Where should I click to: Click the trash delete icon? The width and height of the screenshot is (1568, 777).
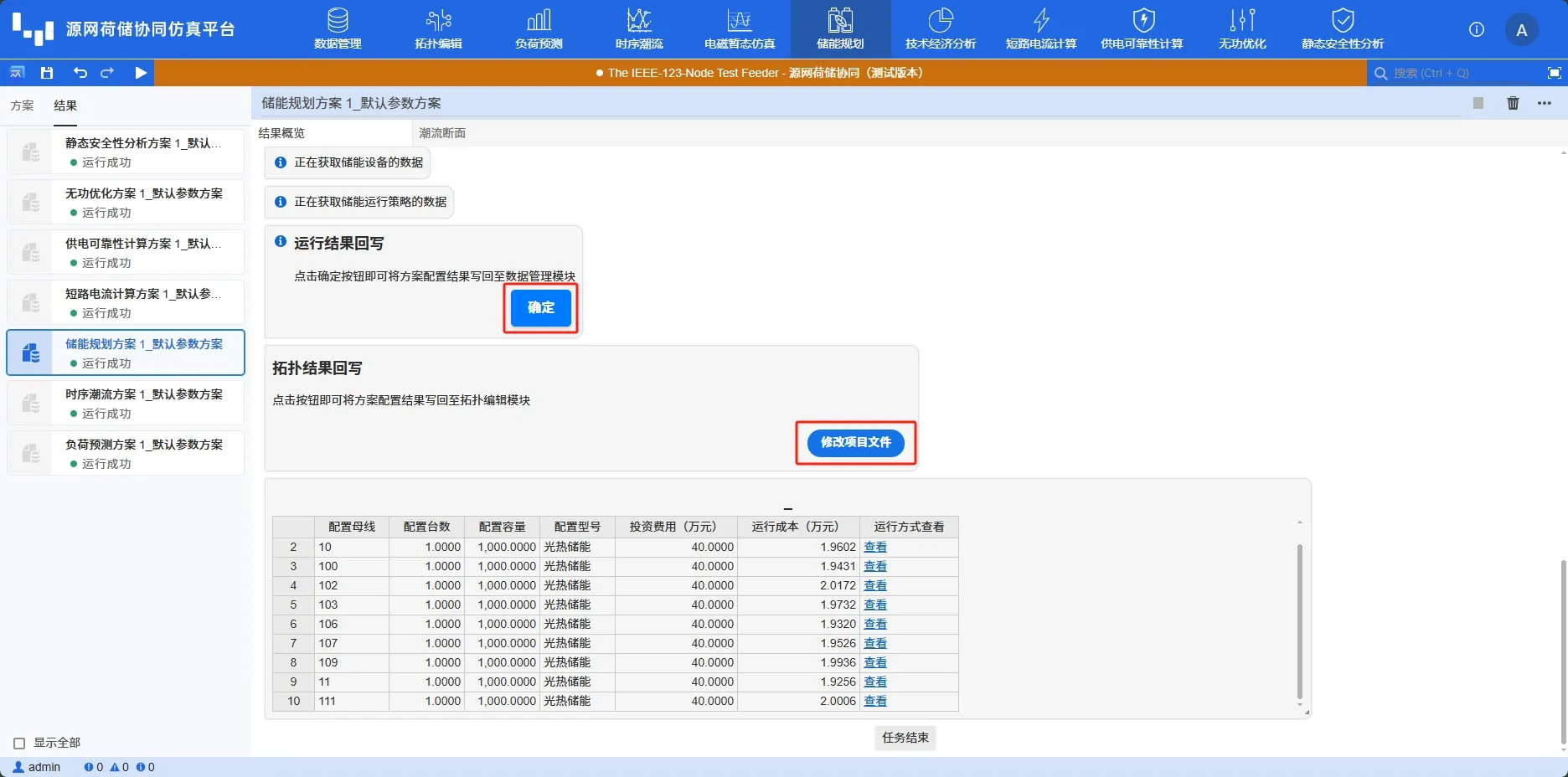coord(1513,103)
